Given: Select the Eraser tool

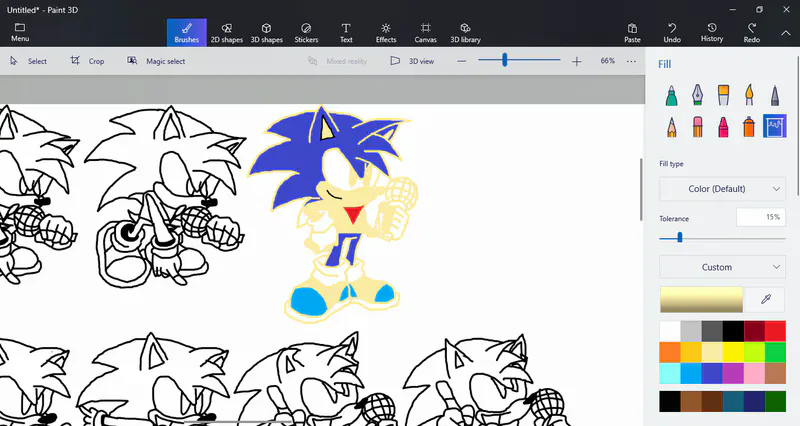Looking at the screenshot, I should [697, 127].
